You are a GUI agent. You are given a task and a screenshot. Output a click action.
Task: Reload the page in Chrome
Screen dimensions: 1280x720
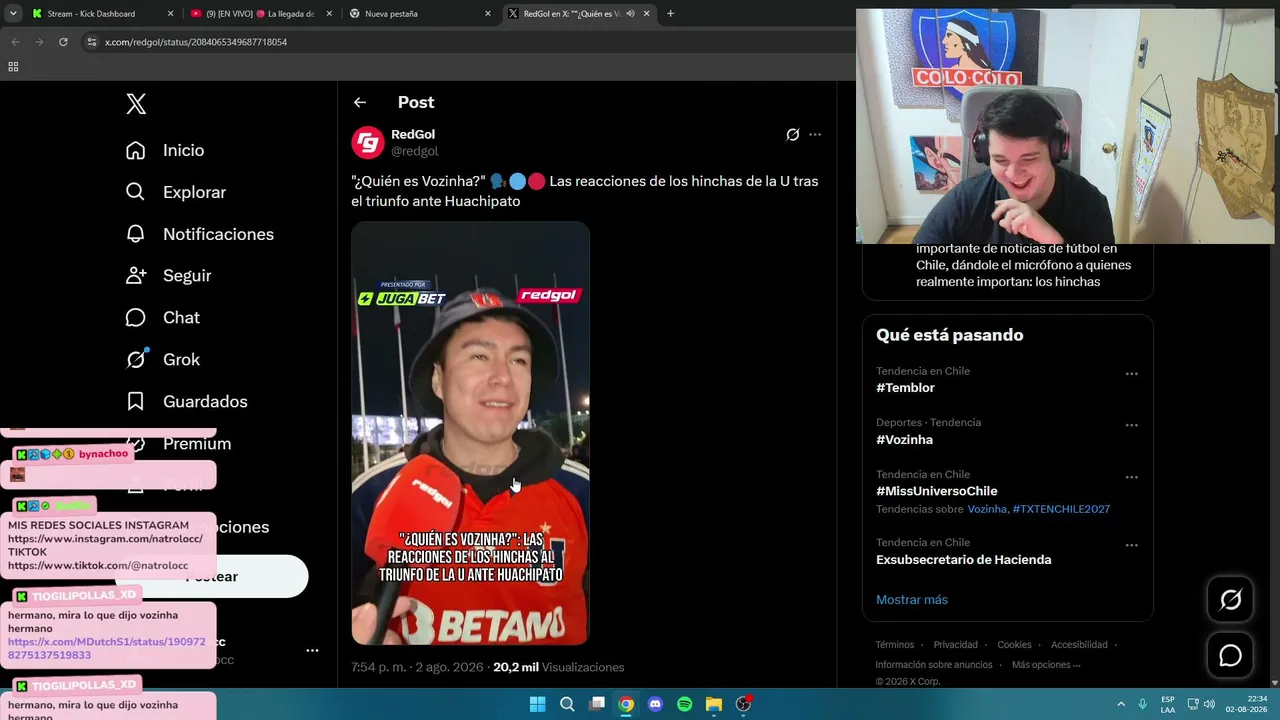[63, 42]
